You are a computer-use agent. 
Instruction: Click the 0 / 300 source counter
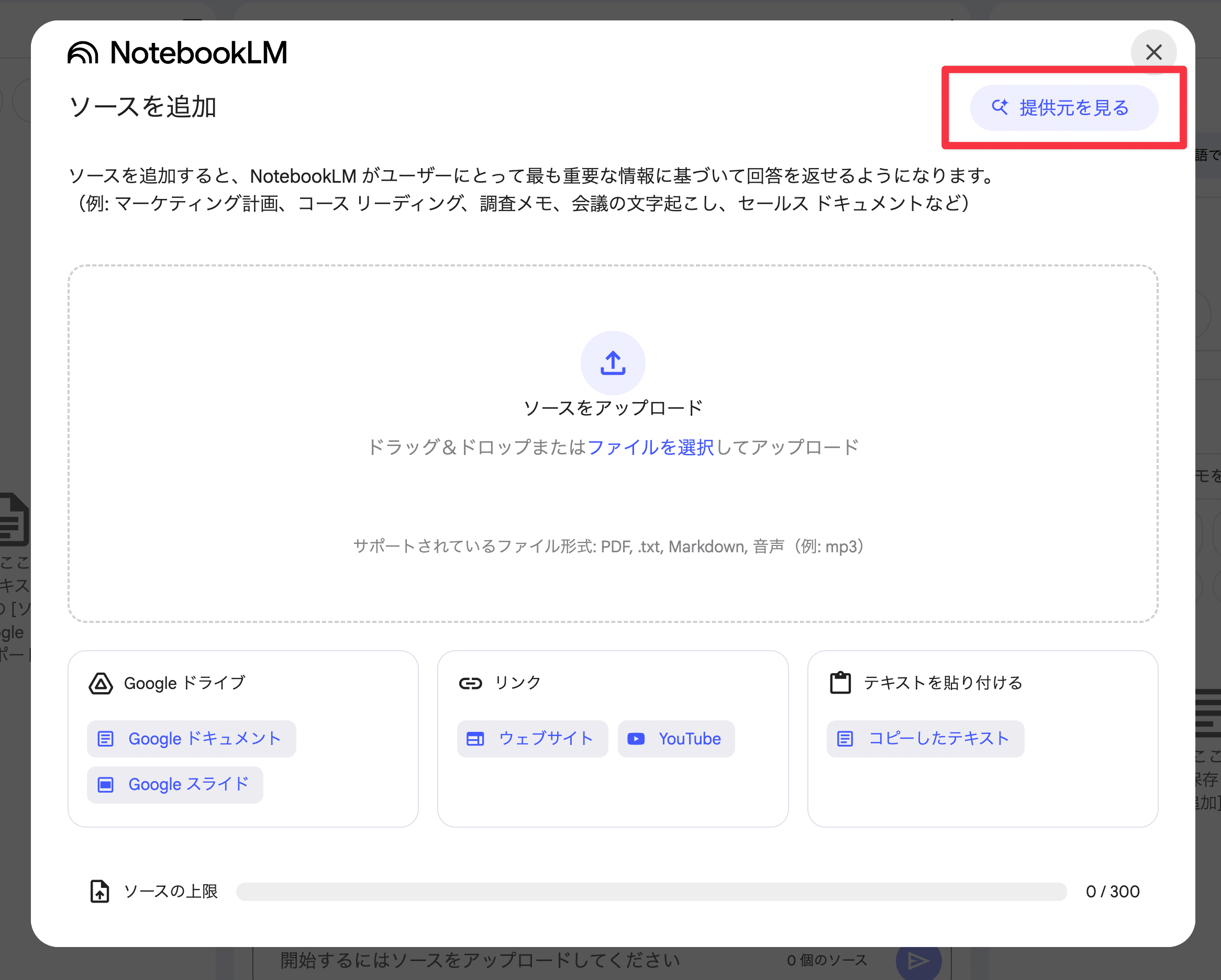pos(1112,891)
